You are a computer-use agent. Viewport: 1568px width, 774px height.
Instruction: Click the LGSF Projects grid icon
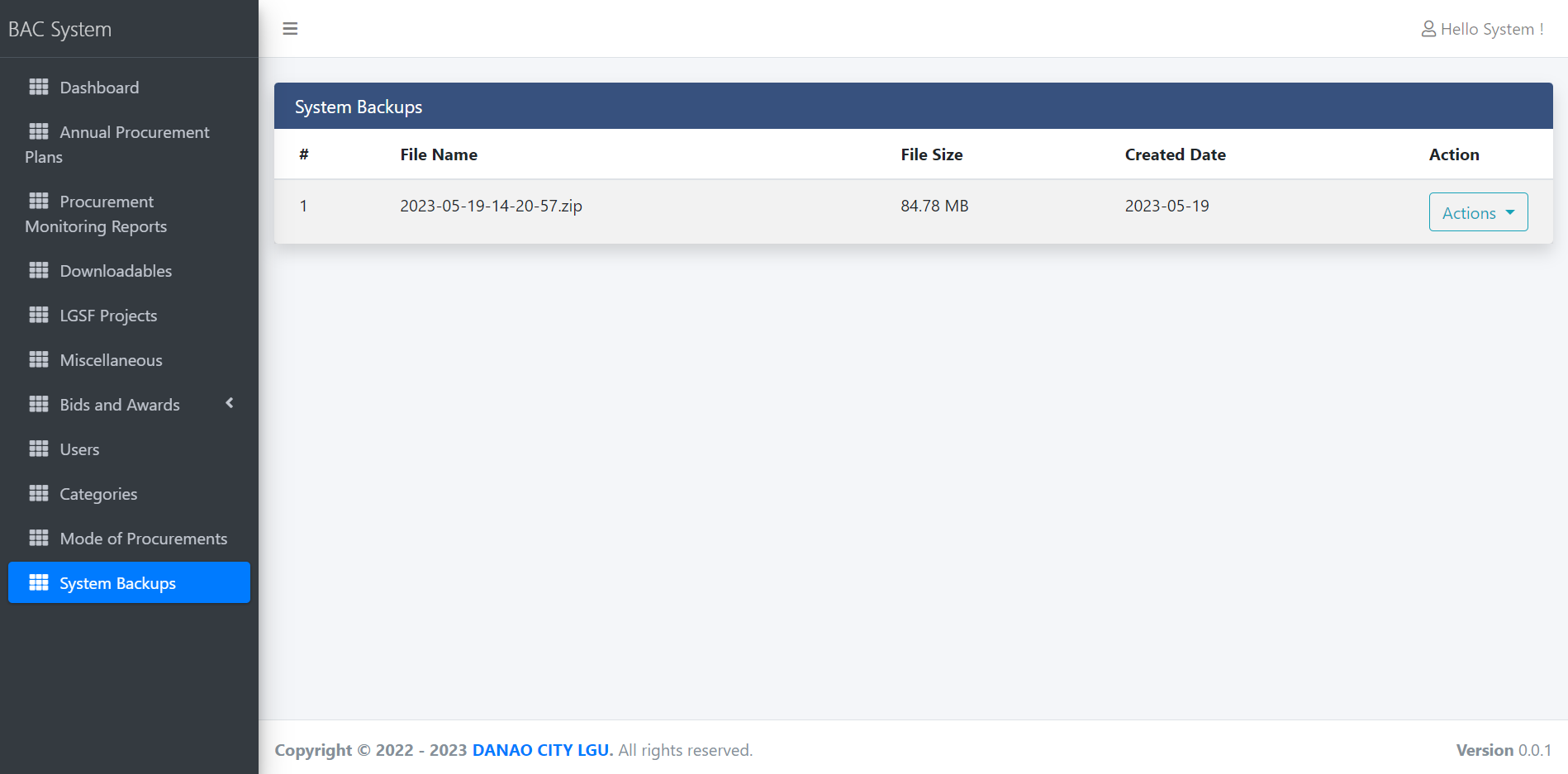click(x=39, y=315)
